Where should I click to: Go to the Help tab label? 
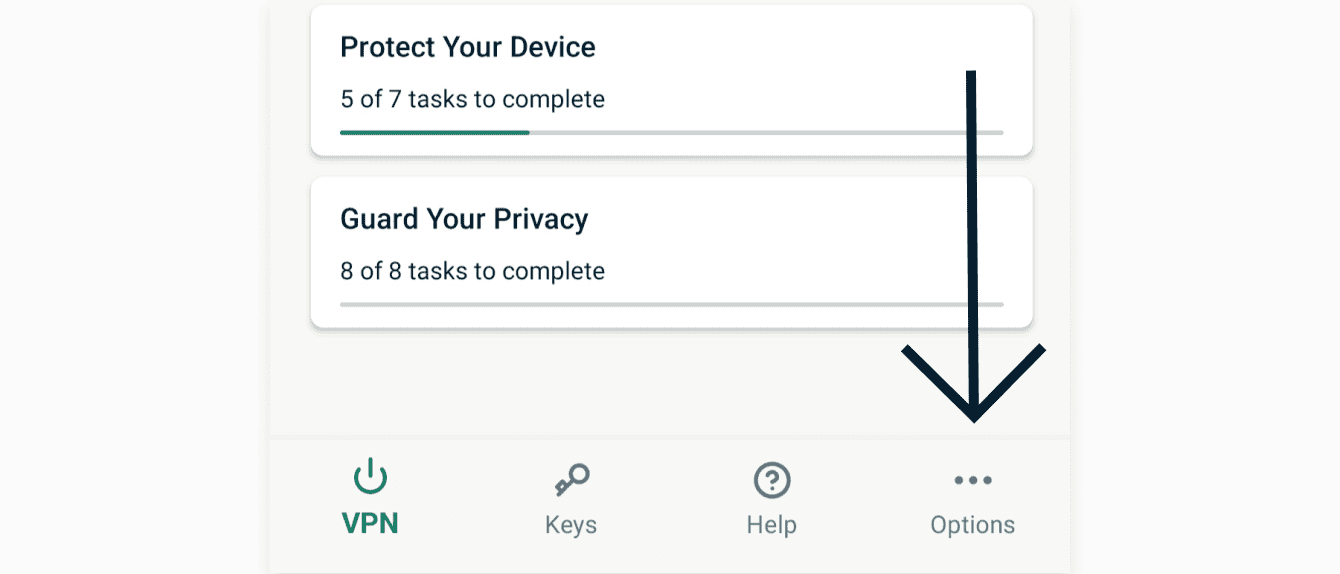click(x=772, y=525)
